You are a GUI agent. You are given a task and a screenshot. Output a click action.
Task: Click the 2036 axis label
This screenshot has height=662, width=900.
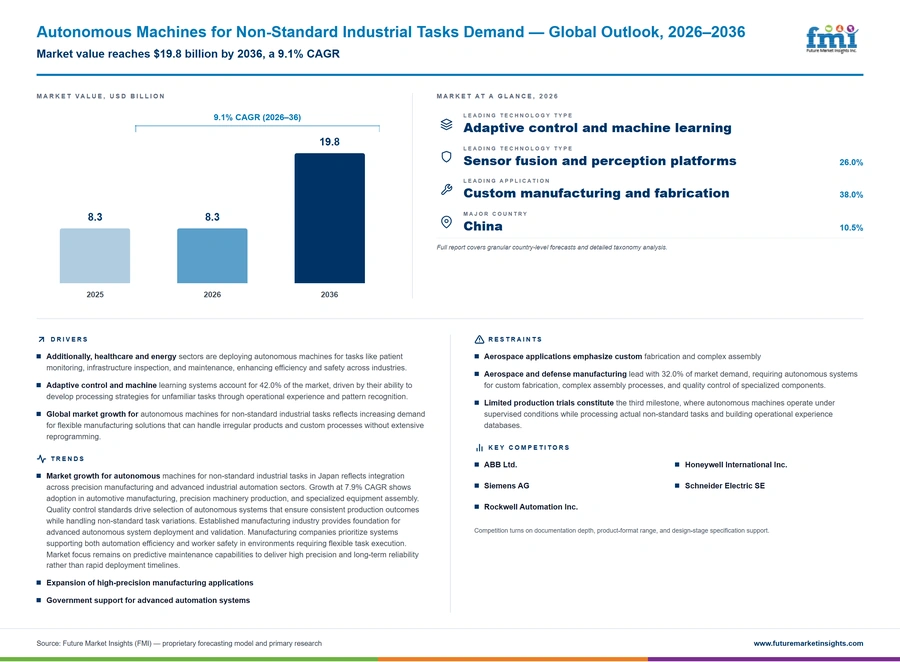tap(329, 295)
